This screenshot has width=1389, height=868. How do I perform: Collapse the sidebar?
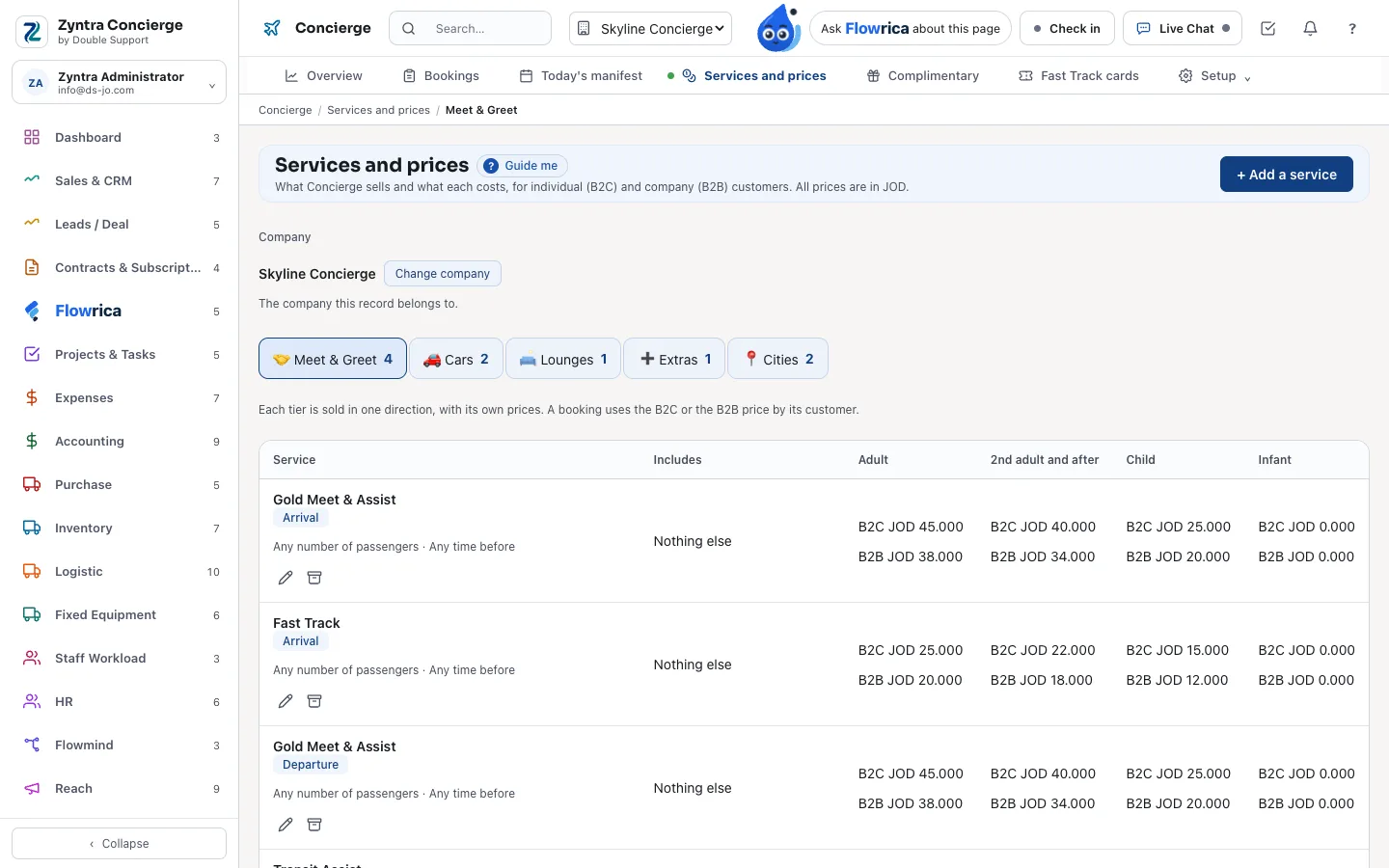119,843
